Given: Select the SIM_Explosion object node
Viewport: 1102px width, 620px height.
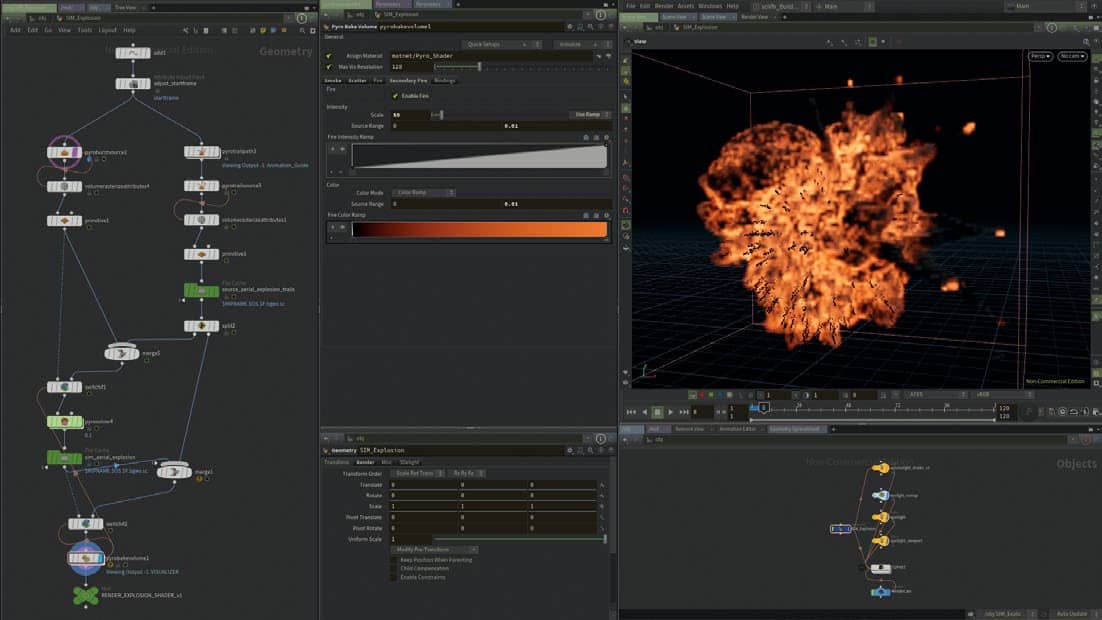Looking at the screenshot, I should click(x=841, y=528).
